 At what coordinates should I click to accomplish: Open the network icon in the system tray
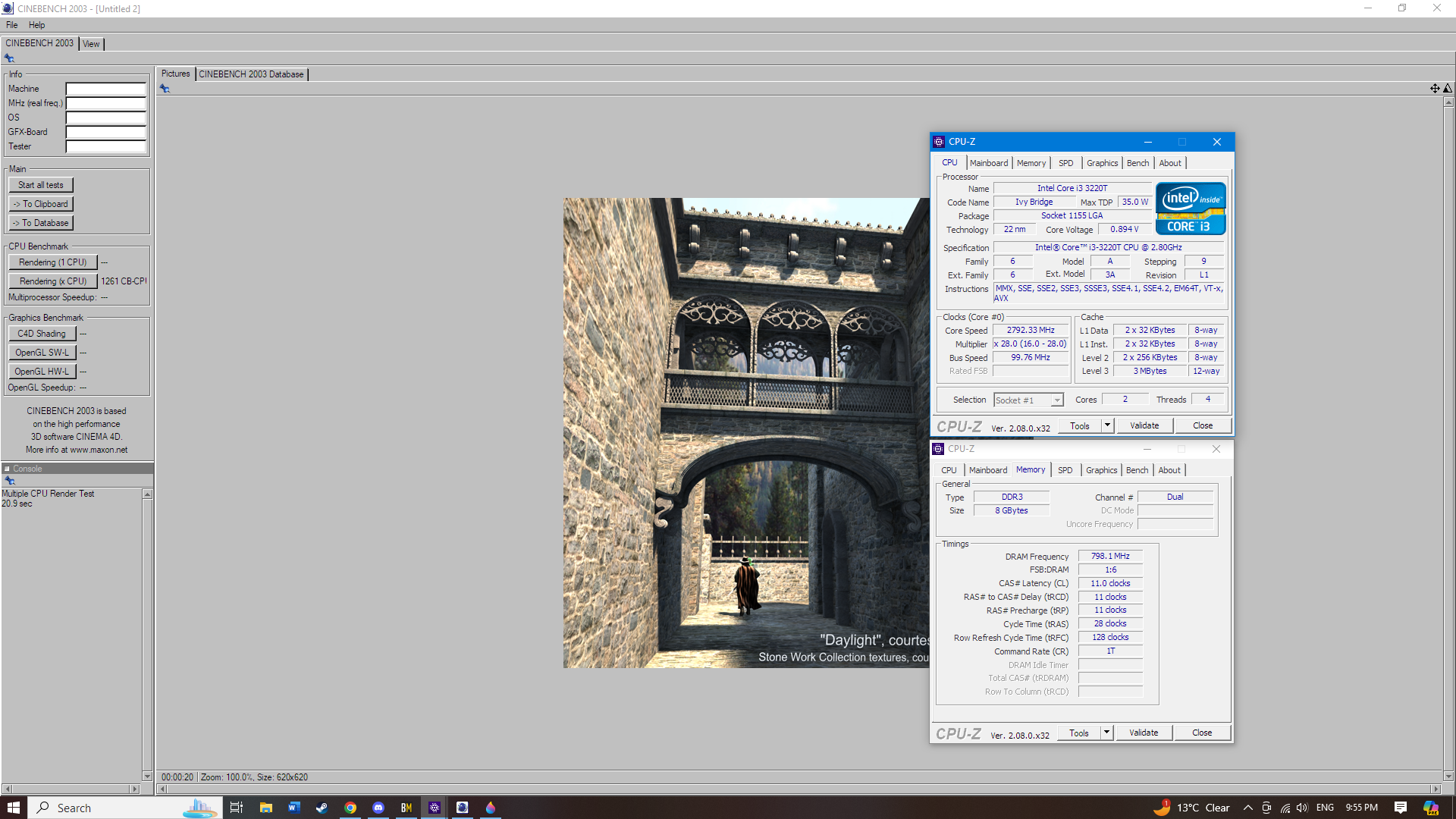tap(1285, 808)
